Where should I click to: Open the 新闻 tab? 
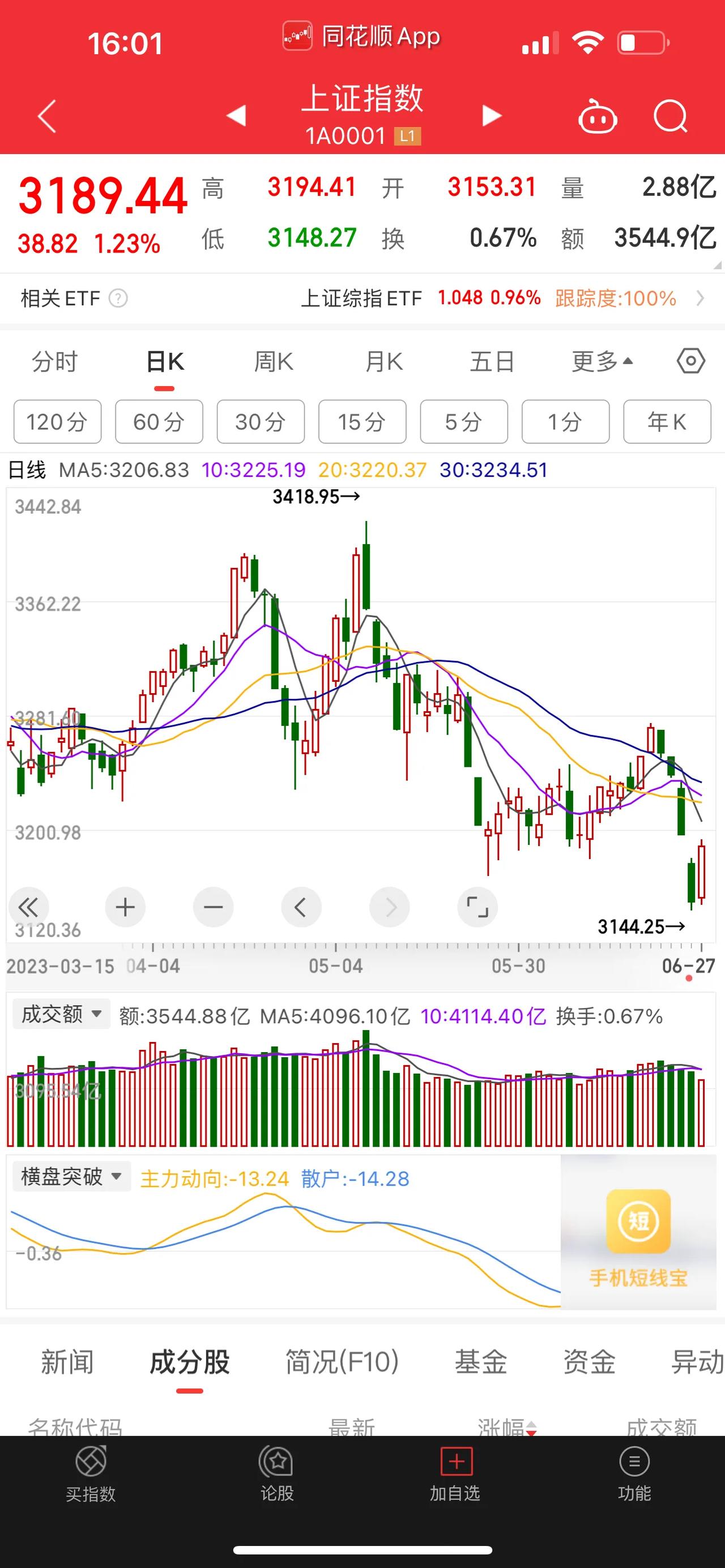pos(67,1362)
